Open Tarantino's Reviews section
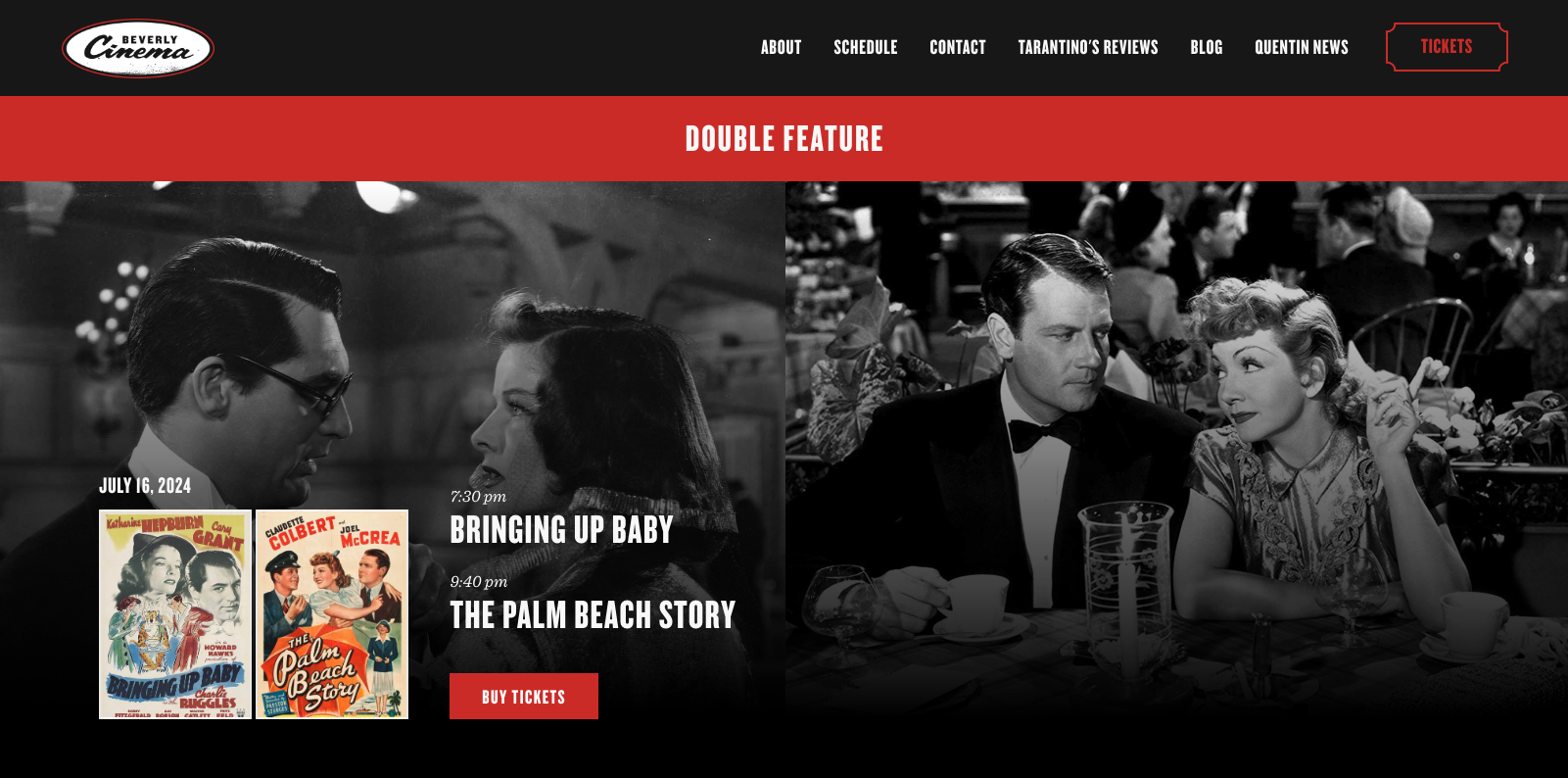 click(1087, 47)
